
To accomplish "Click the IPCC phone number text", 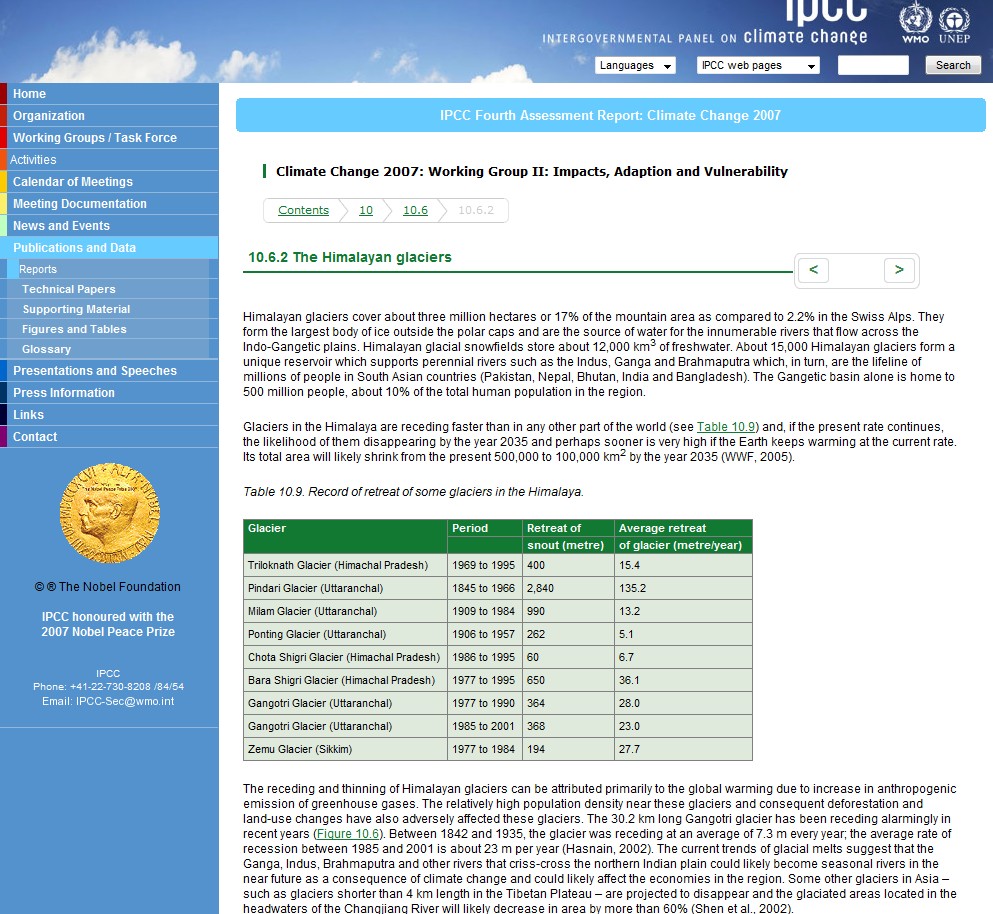I will (108, 687).
